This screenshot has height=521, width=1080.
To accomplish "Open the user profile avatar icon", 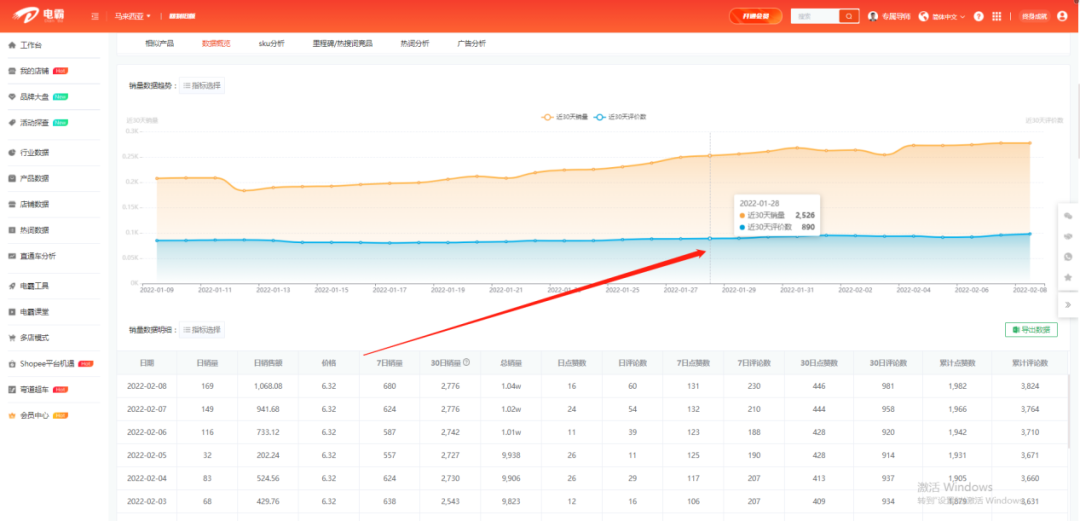I will click(x=1062, y=17).
